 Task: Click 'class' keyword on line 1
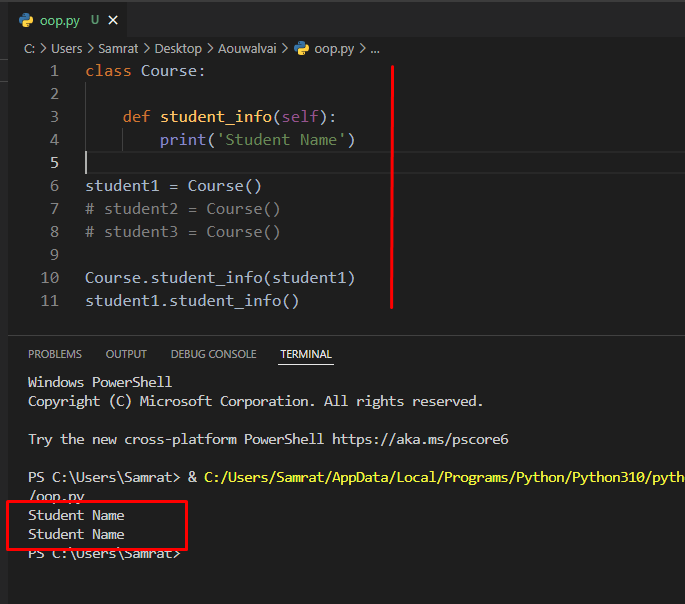click(x=108, y=71)
